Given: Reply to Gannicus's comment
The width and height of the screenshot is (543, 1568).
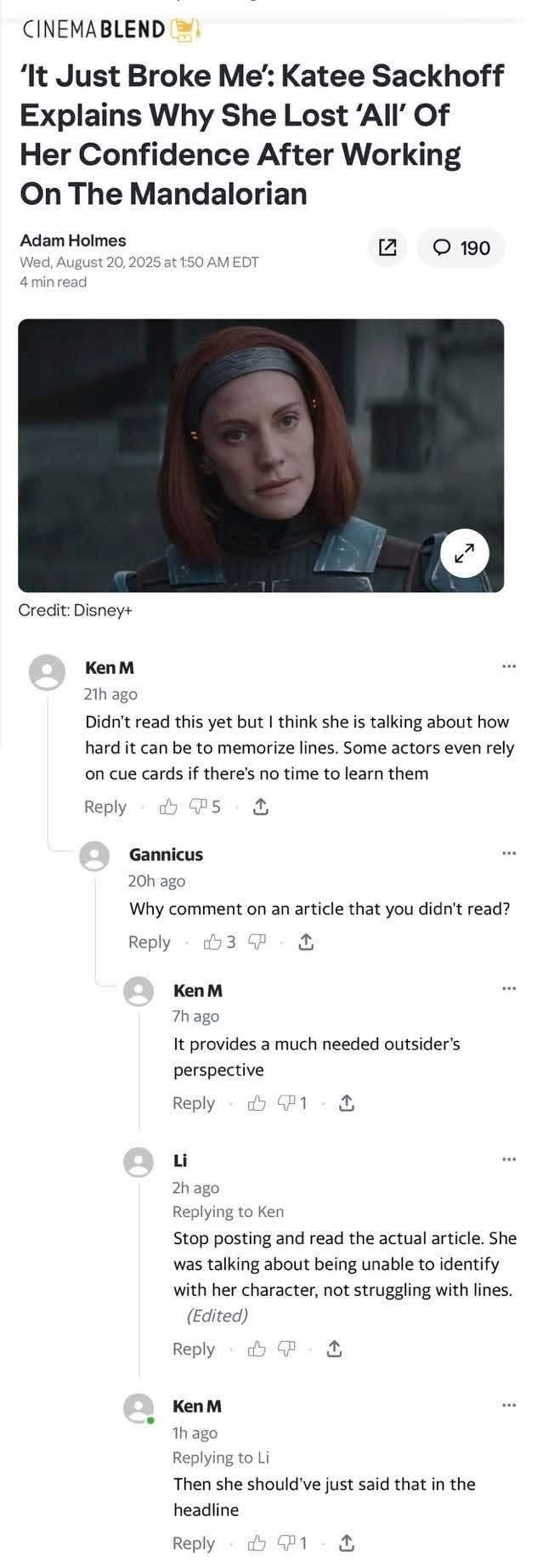Looking at the screenshot, I should click(x=150, y=942).
